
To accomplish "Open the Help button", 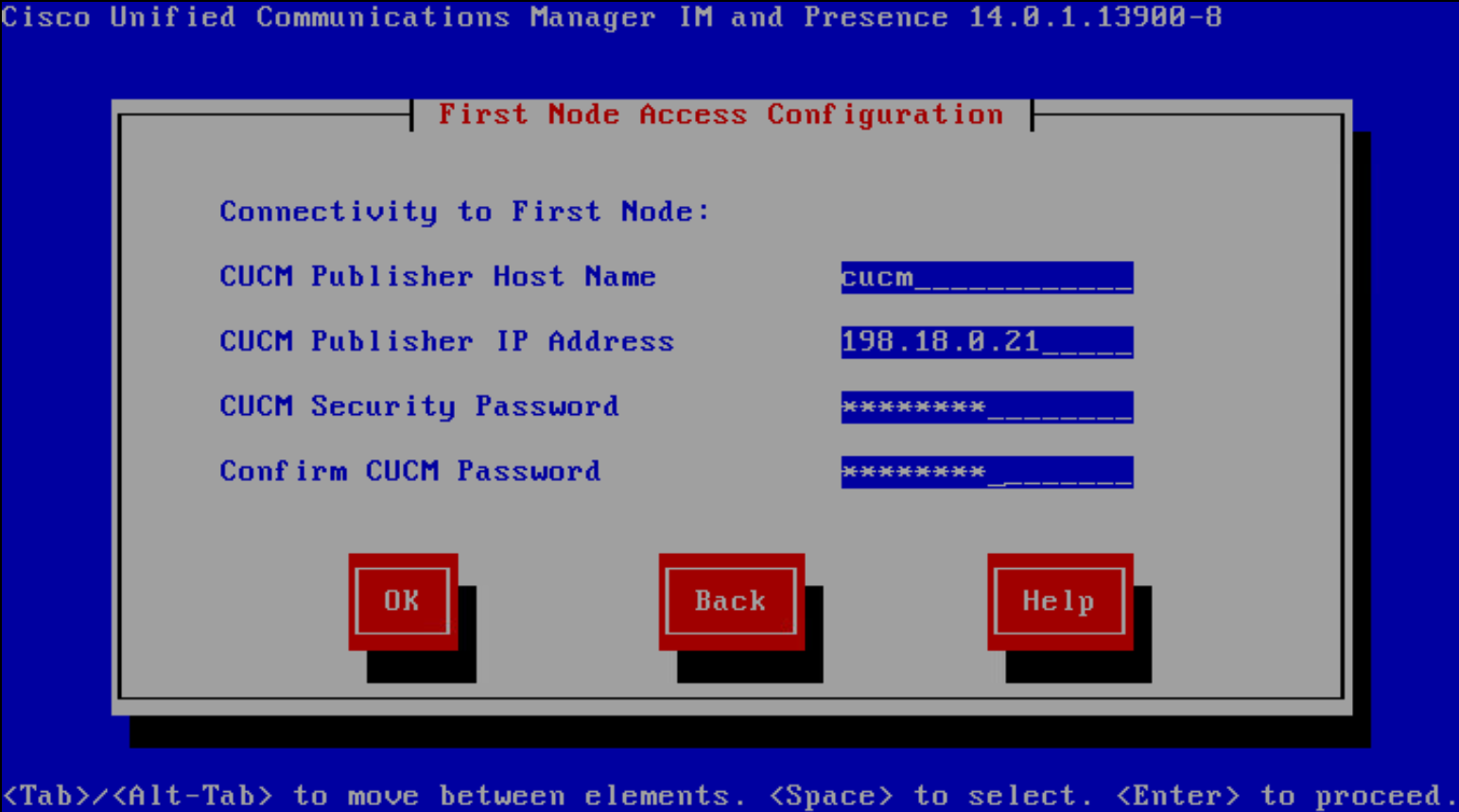I will pyautogui.click(x=1059, y=601).
